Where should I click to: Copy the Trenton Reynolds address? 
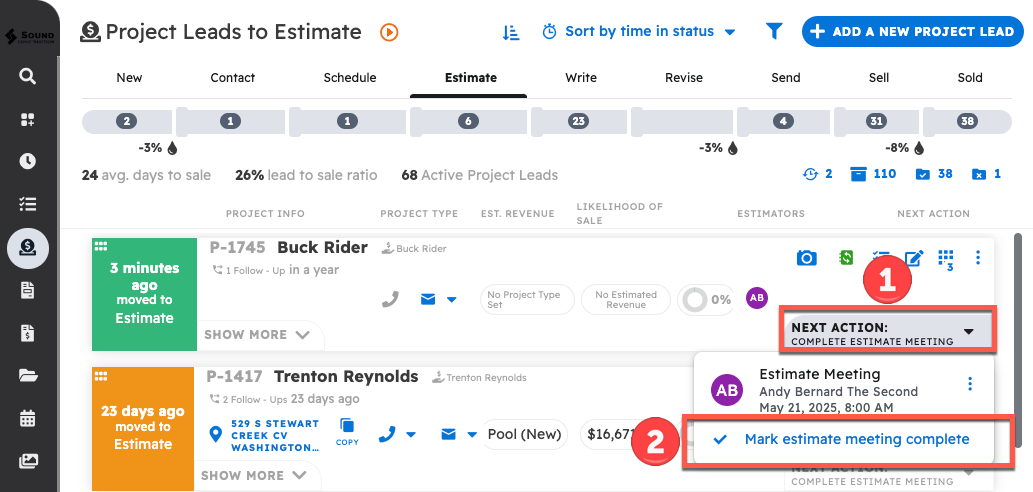[x=347, y=431]
